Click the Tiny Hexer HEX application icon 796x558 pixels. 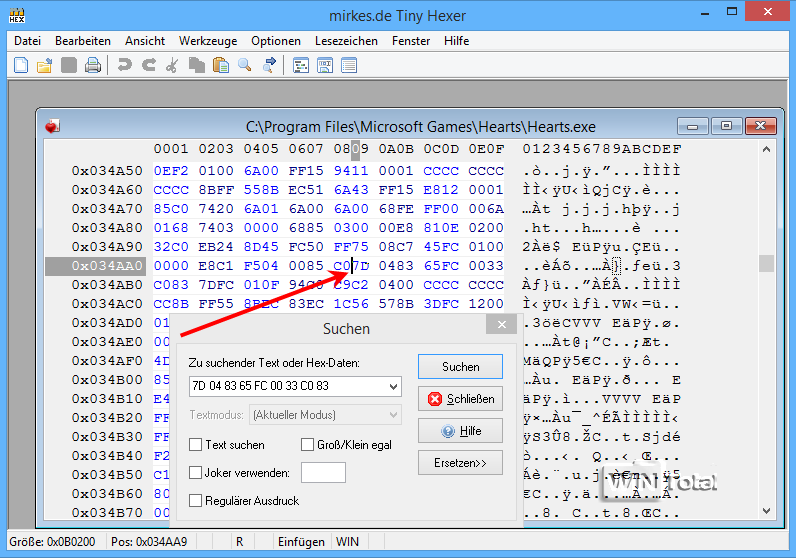[x=17, y=15]
